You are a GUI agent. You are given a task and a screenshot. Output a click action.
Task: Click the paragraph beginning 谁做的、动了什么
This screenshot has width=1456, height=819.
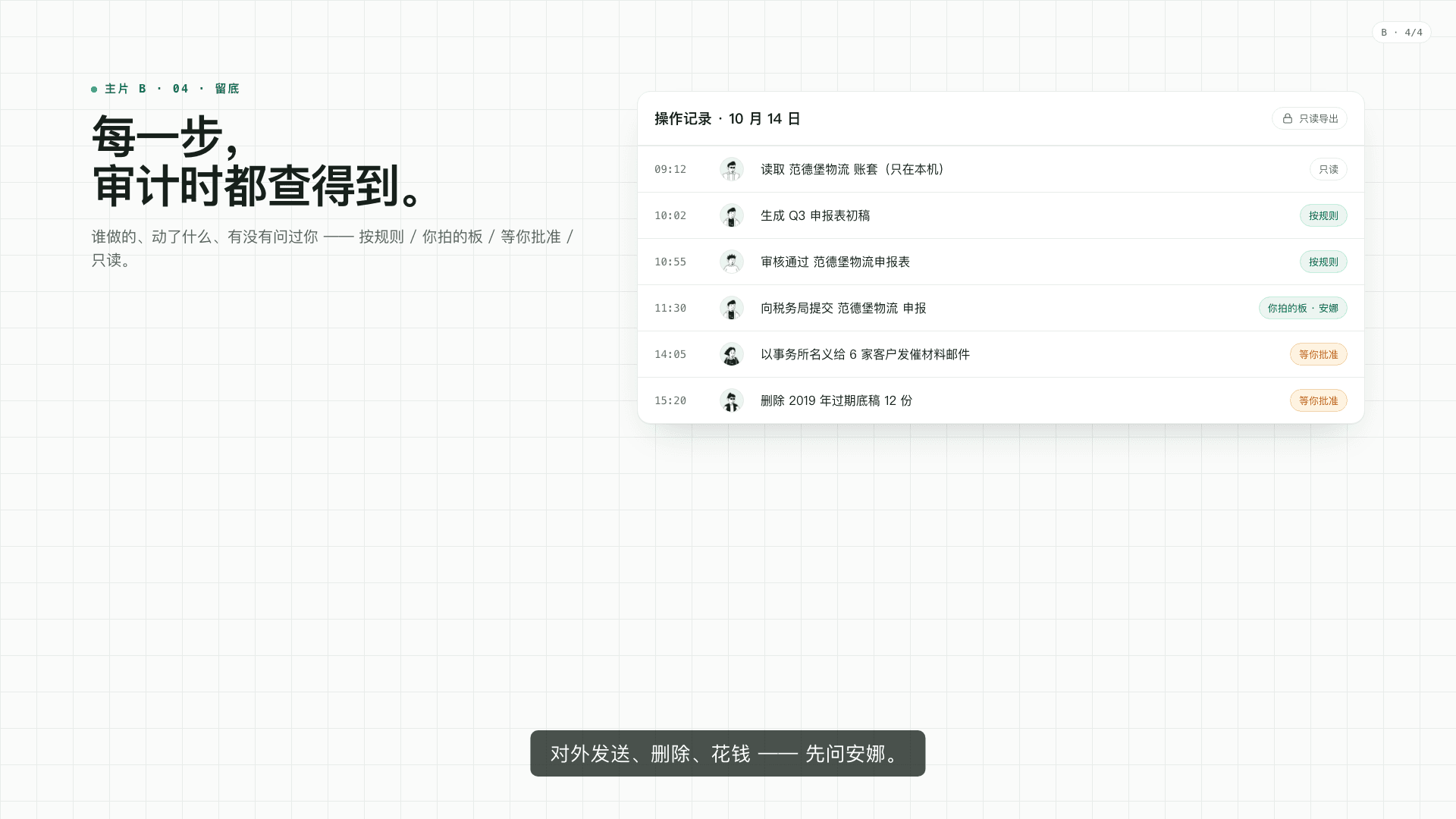(x=334, y=248)
